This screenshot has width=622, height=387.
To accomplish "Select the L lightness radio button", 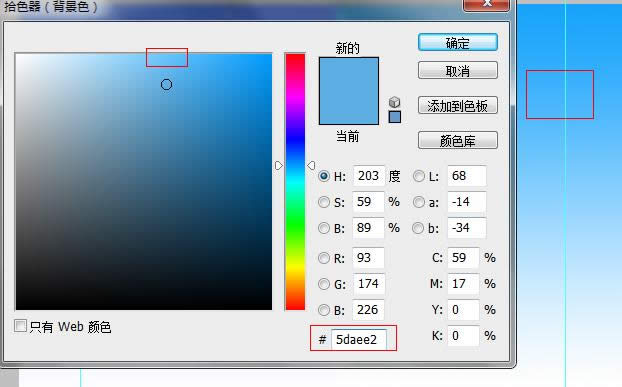I will point(419,176).
